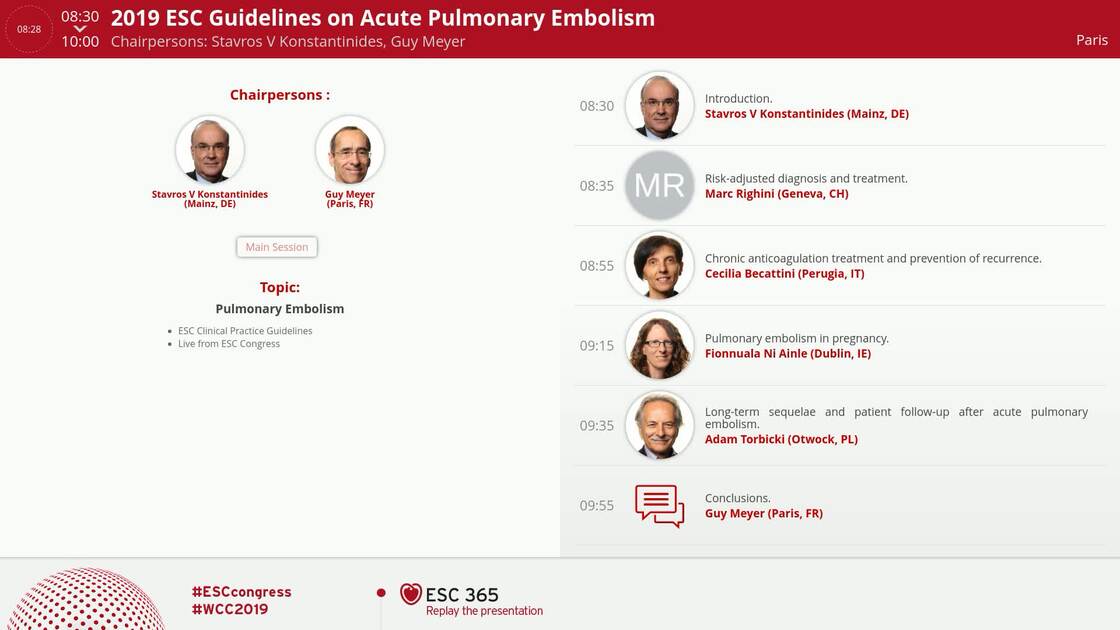The image size is (1120, 630).
Task: Click Fionnuala Ni Ainle's speaker photo
Action: pos(659,346)
